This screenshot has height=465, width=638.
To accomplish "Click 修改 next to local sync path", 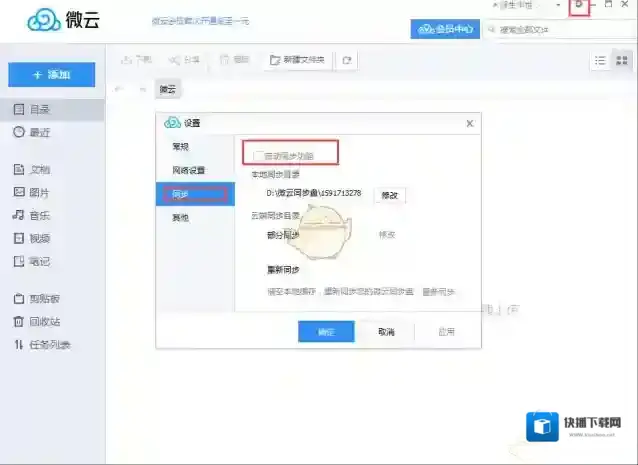I will coord(389,195).
